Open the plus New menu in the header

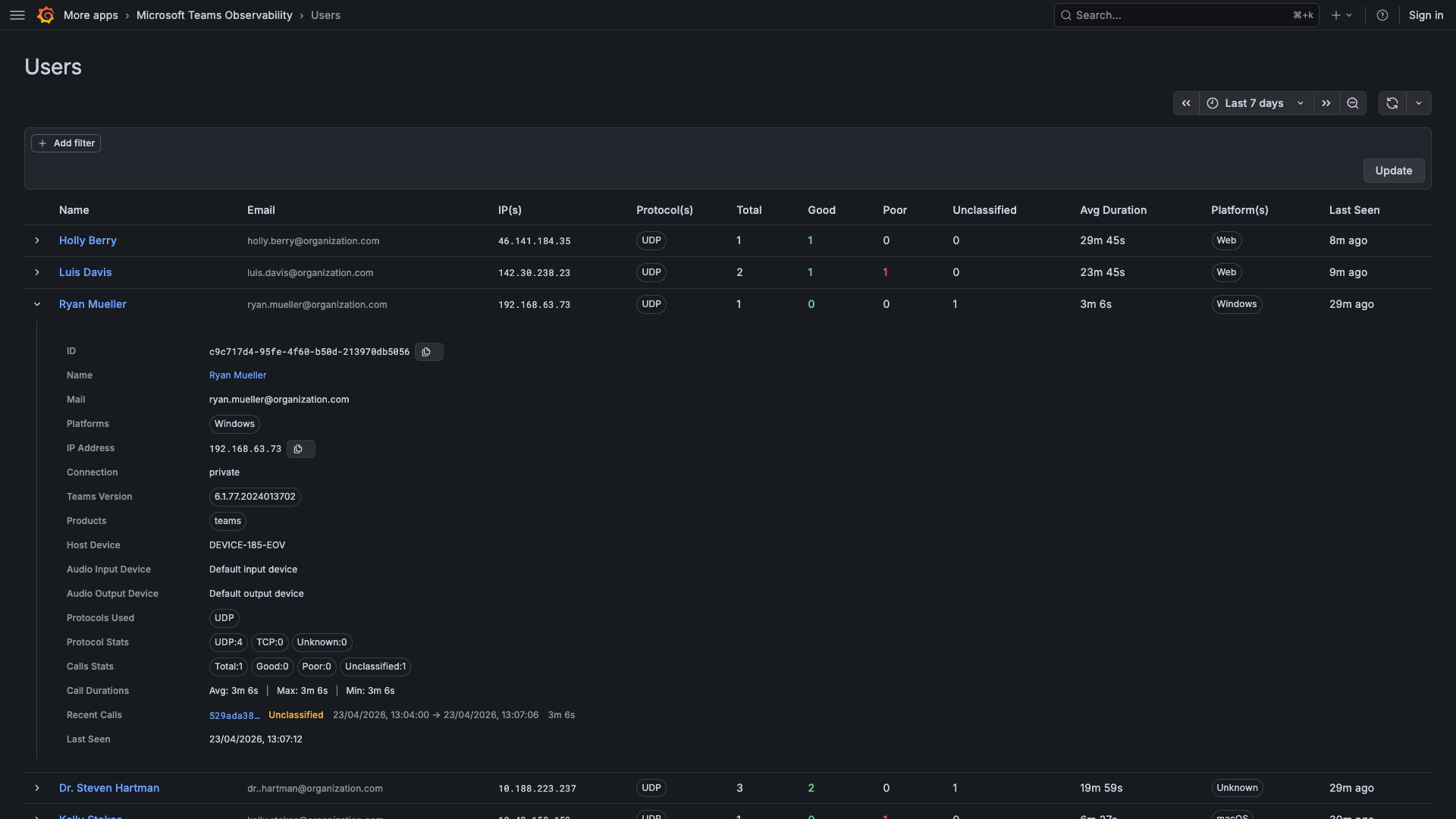tap(1341, 15)
